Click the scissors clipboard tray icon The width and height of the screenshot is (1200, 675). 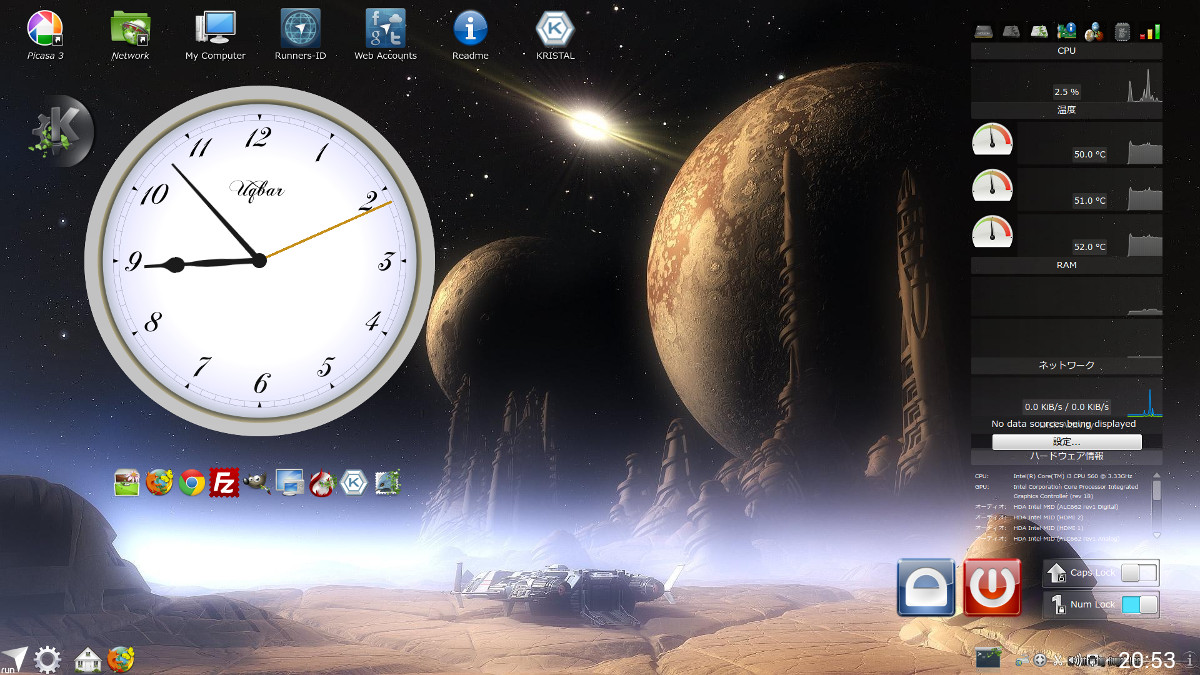1059,660
